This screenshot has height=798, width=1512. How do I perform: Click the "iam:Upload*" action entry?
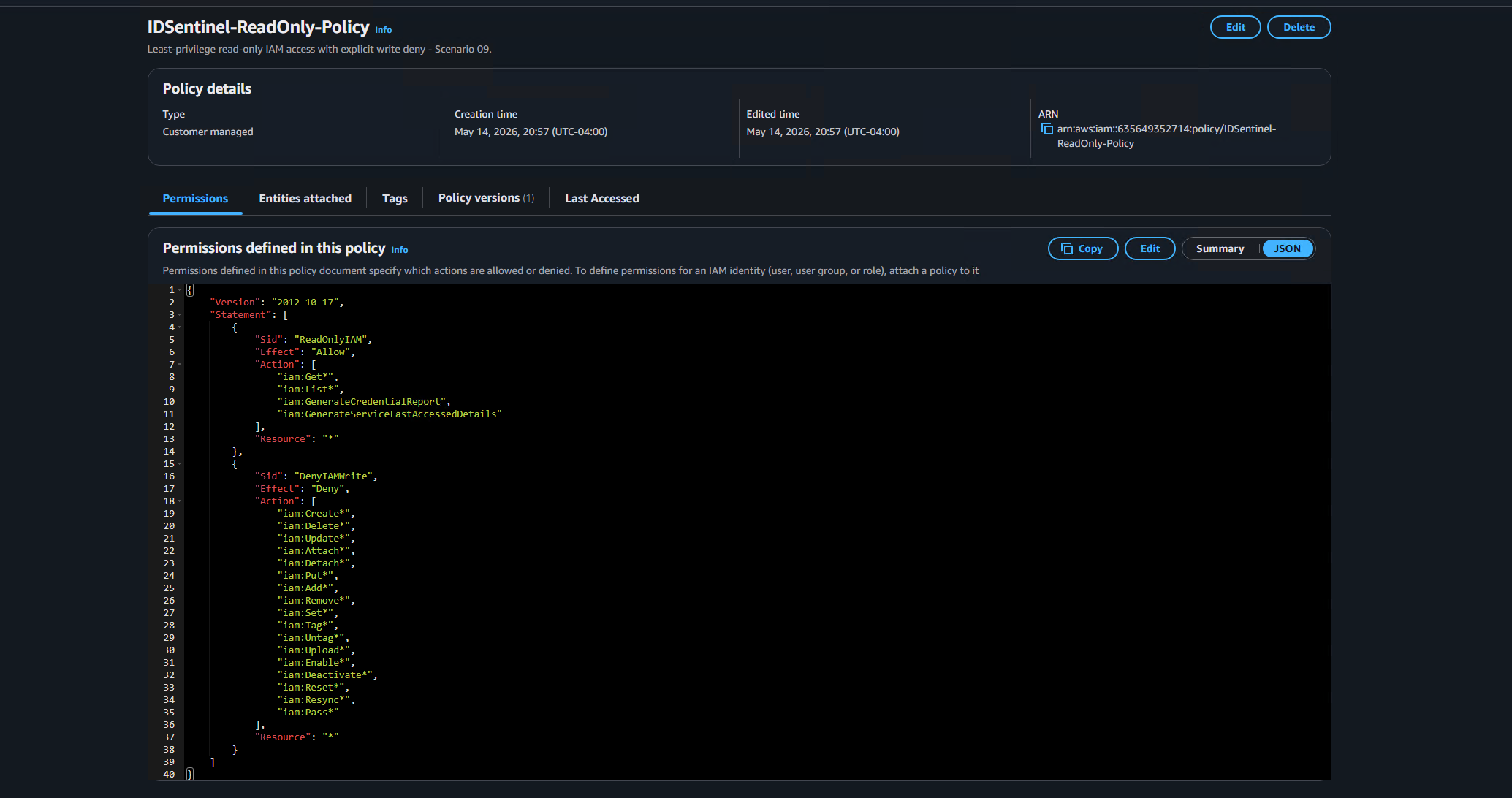click(316, 650)
